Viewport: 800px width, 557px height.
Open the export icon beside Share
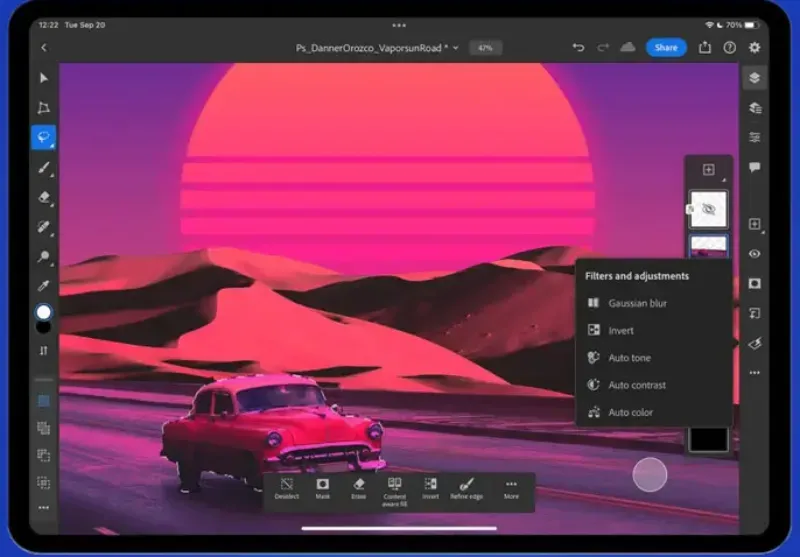point(705,47)
